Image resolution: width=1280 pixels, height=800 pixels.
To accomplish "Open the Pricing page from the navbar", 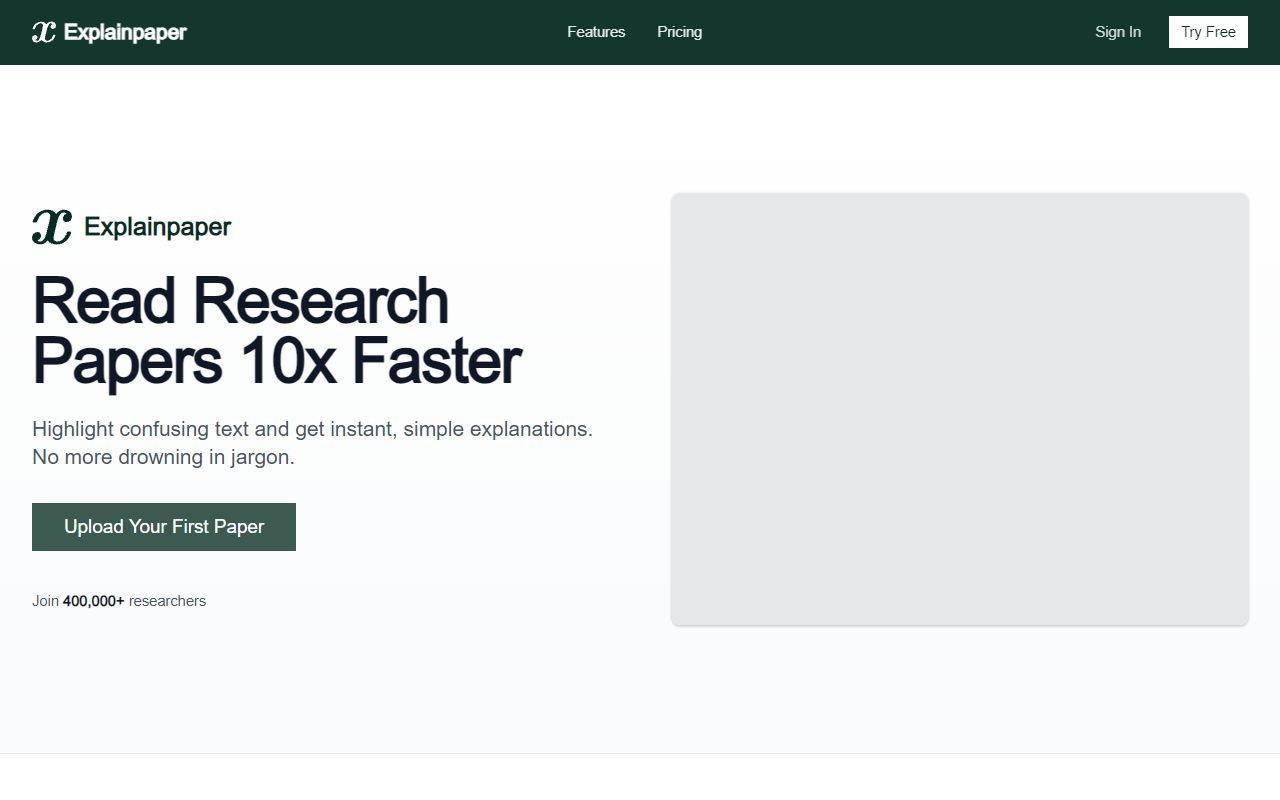I will (679, 31).
